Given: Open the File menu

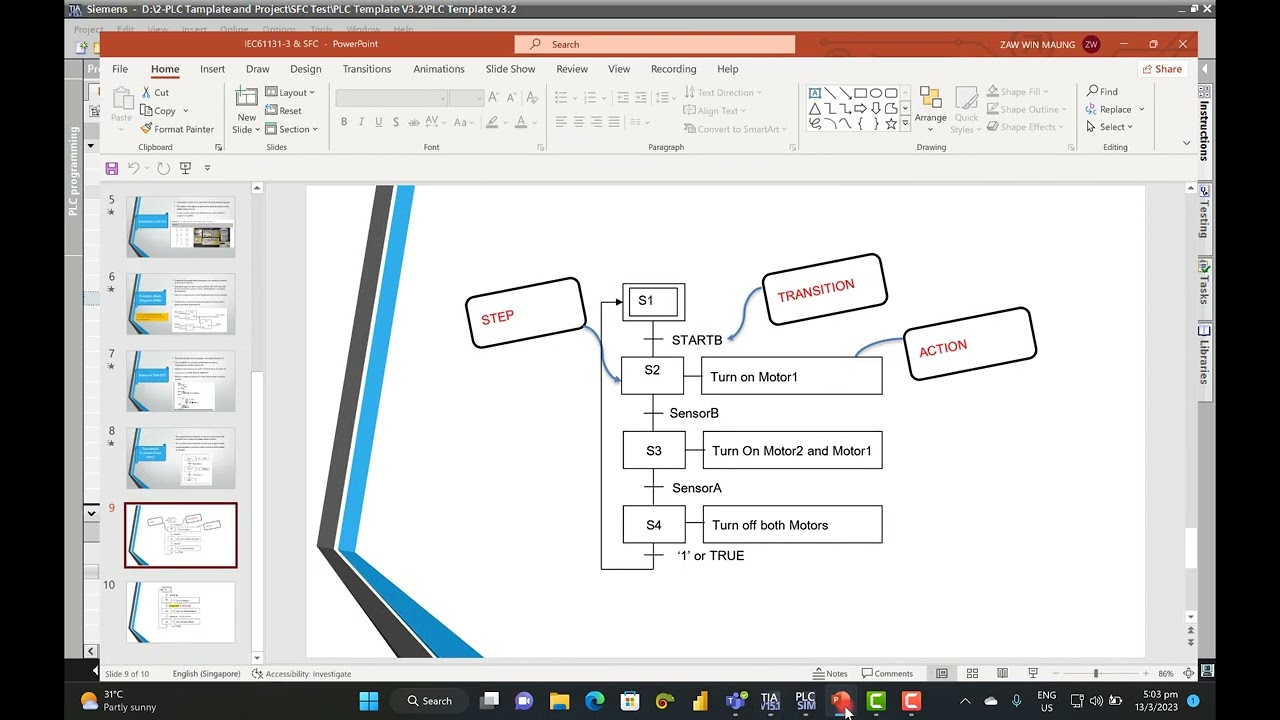Looking at the screenshot, I should [x=120, y=69].
